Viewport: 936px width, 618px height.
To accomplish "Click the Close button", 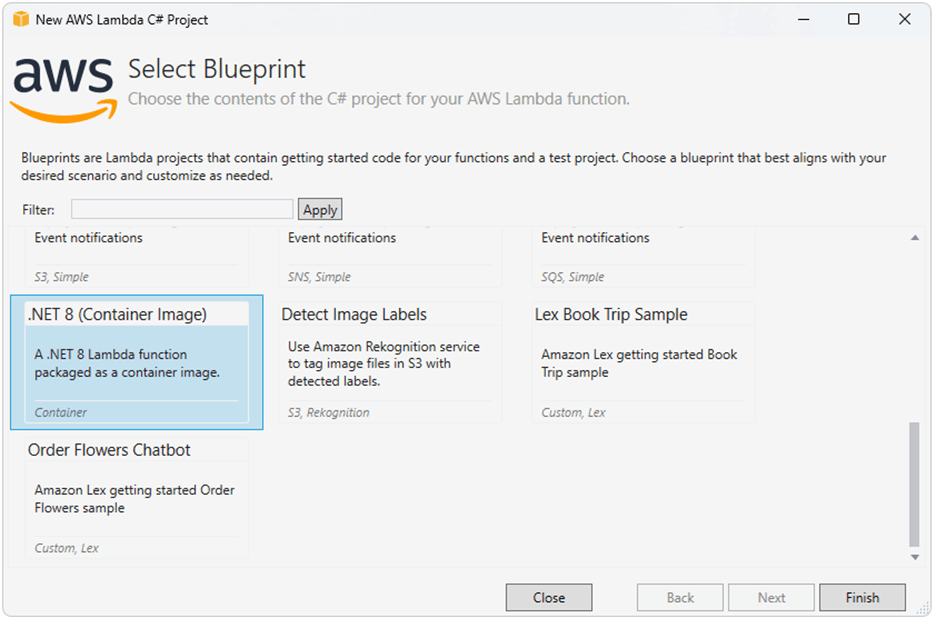I will pos(548,597).
